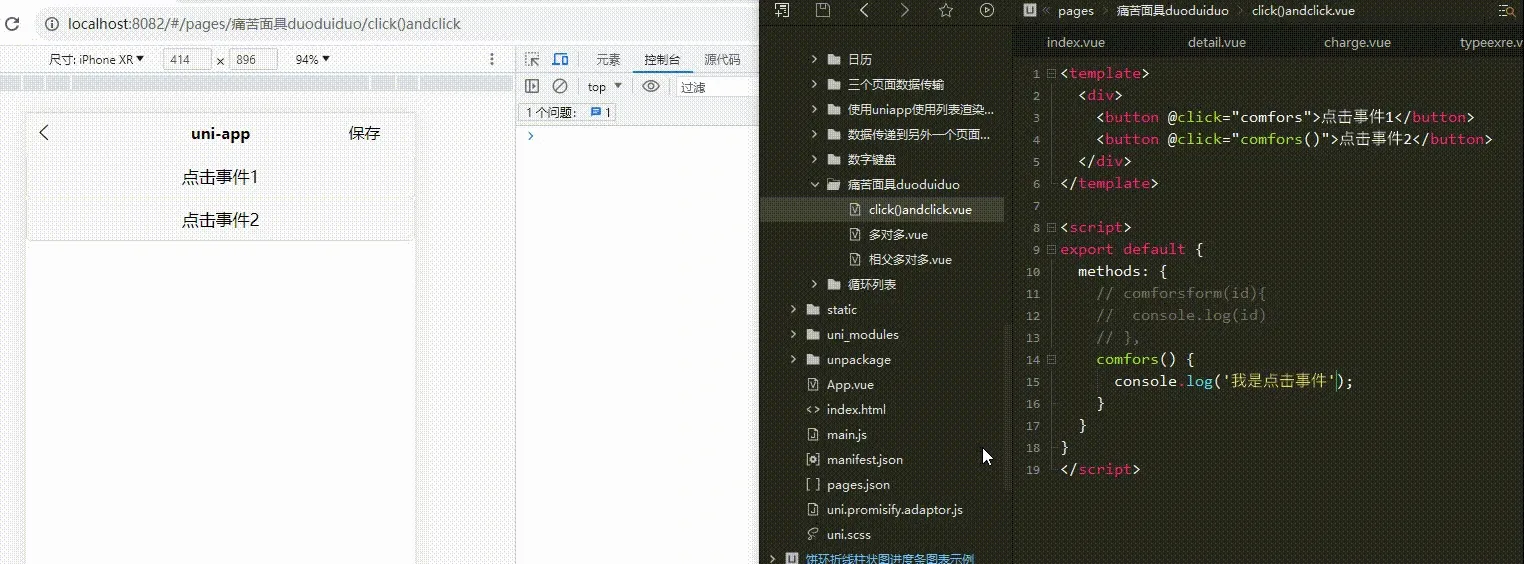Open pages.json in file tree
The width and height of the screenshot is (1524, 564).
pyautogui.click(x=858, y=484)
